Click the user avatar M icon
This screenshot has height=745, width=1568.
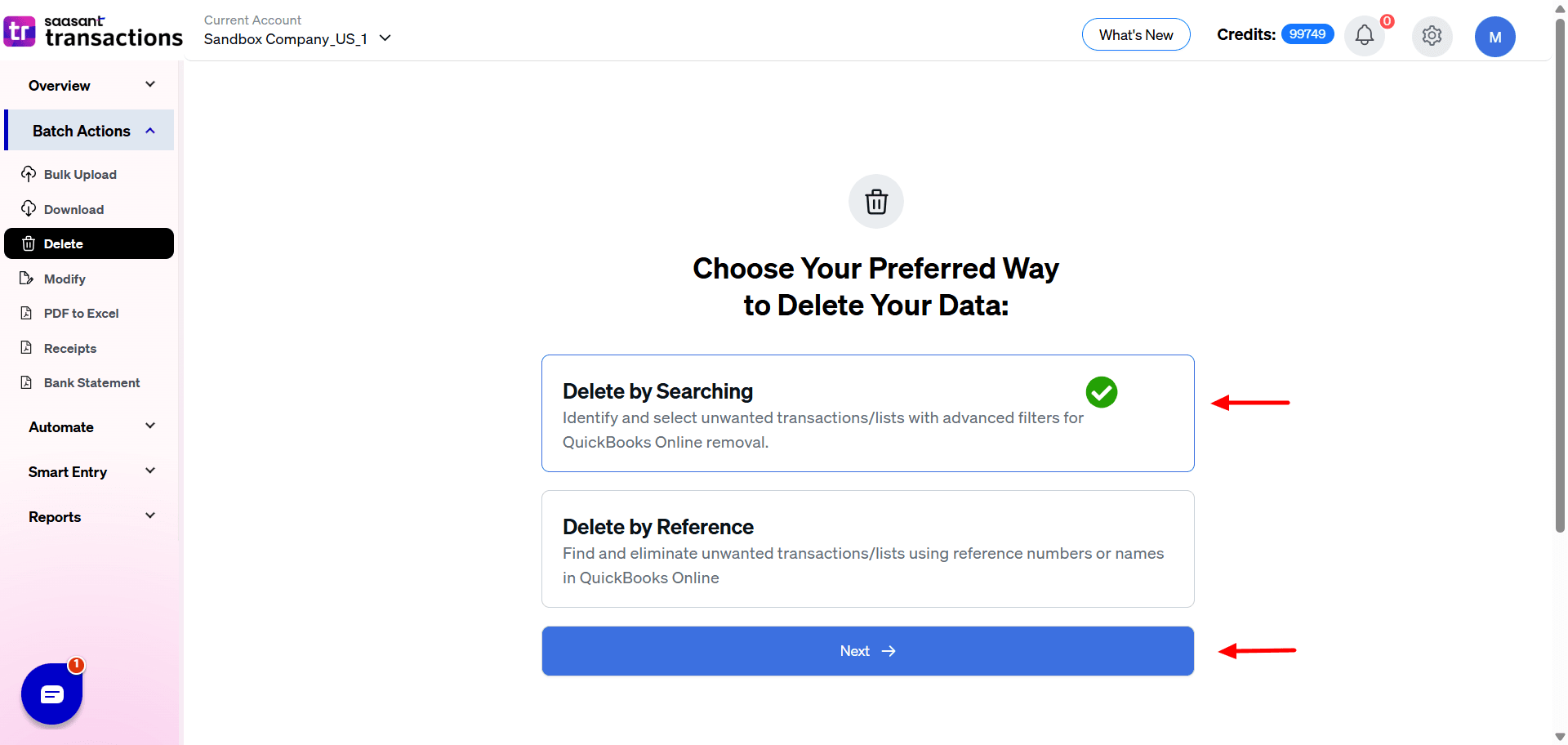click(1494, 37)
